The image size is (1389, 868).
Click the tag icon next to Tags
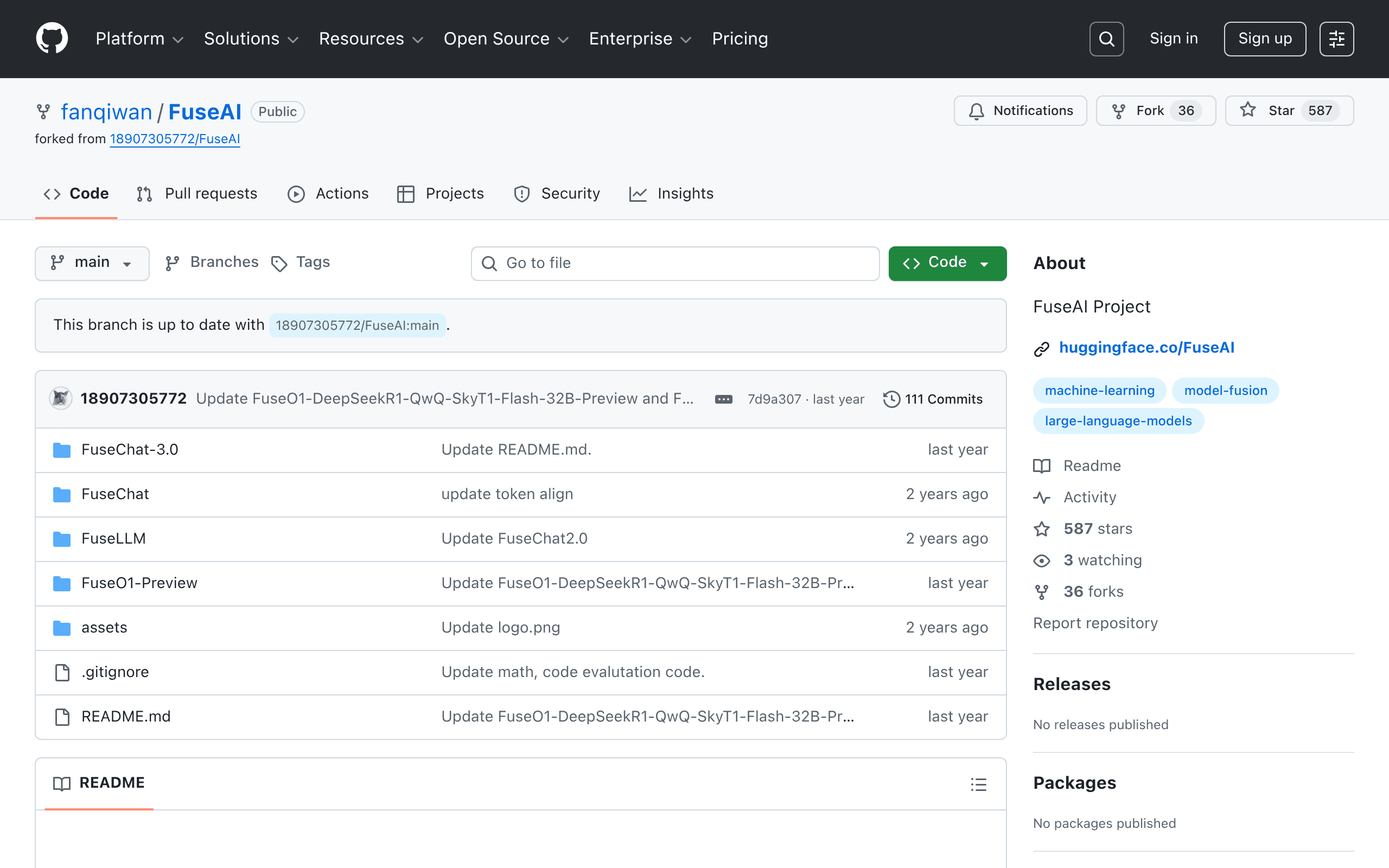pos(279,264)
